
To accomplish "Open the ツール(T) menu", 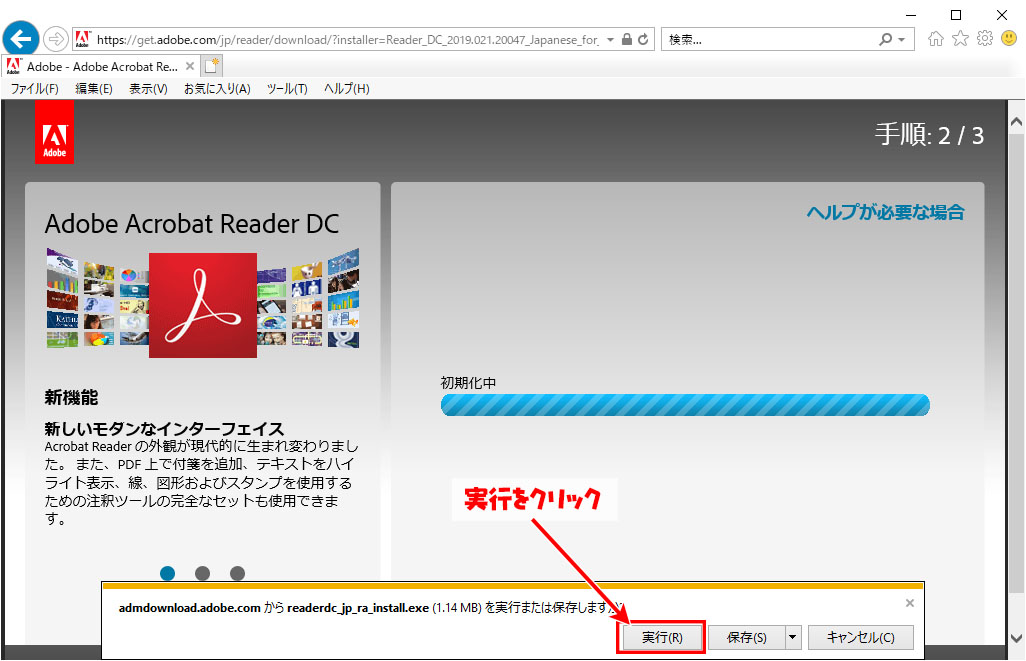I will tap(287, 88).
